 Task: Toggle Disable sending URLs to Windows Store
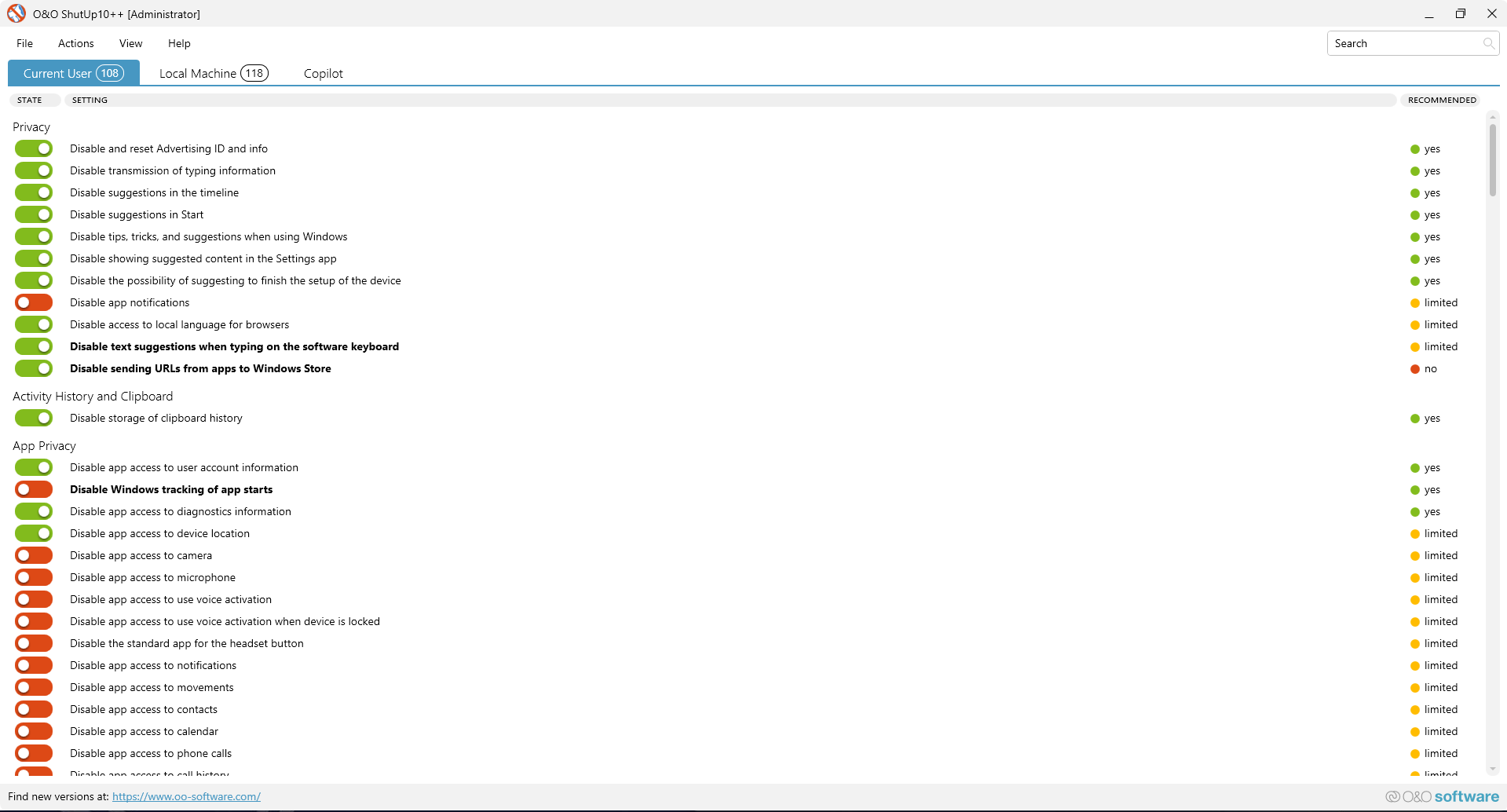[x=34, y=368]
